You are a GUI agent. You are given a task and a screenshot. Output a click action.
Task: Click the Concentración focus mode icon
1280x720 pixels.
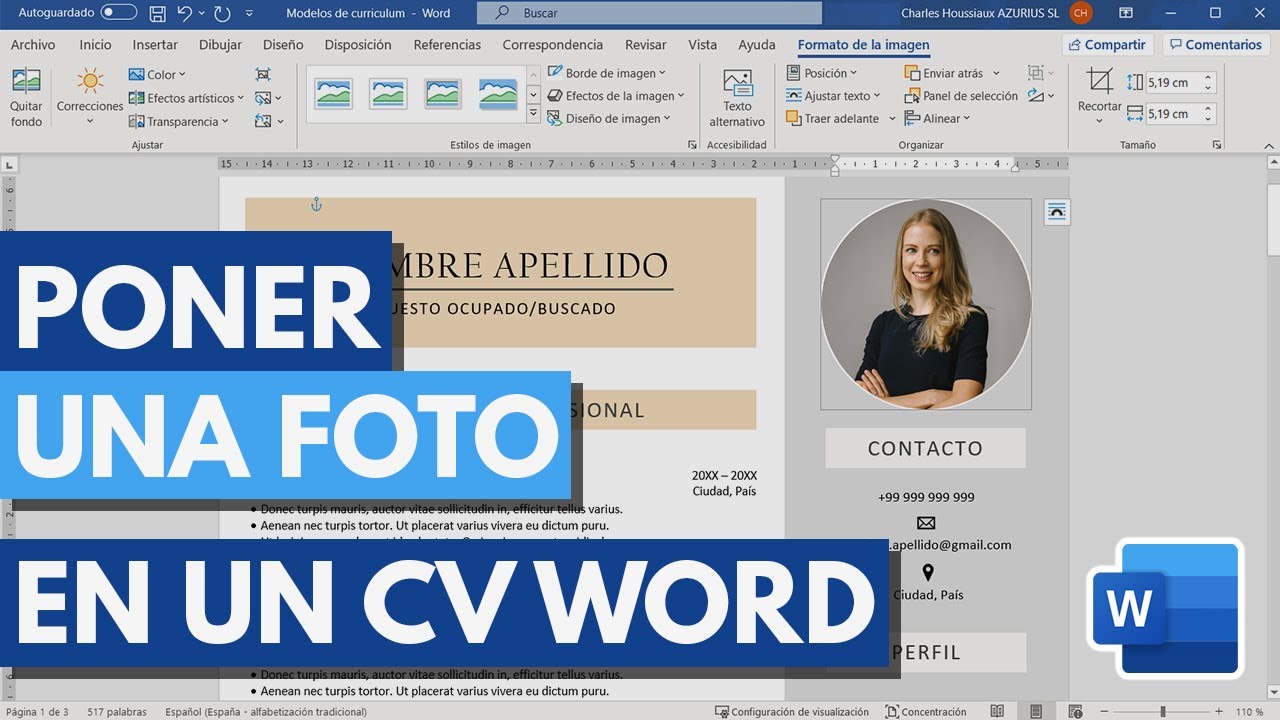[891, 712]
